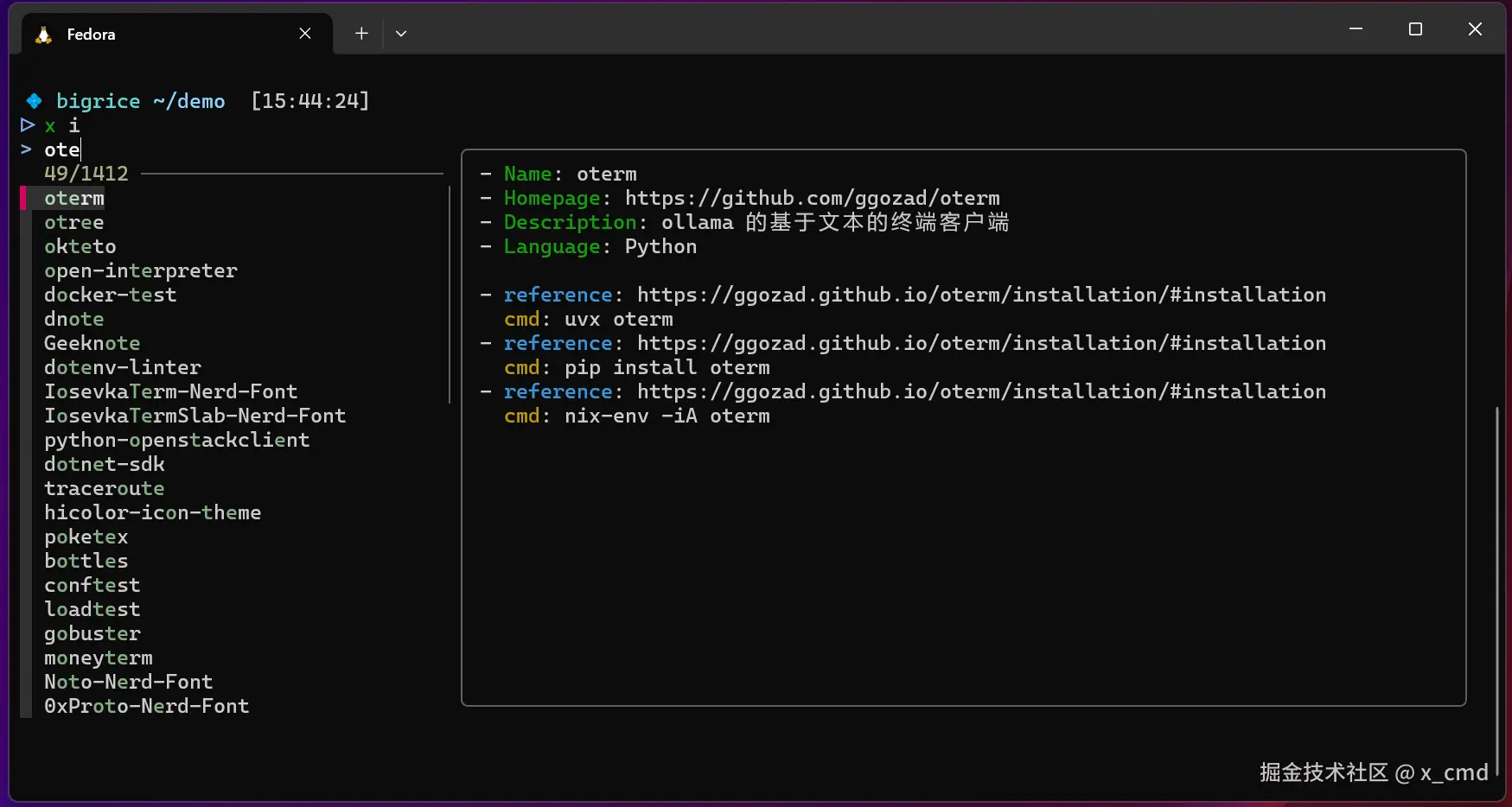Switch to the Fedora tab
Image resolution: width=1512 pixels, height=807 pixels.
[x=176, y=34]
